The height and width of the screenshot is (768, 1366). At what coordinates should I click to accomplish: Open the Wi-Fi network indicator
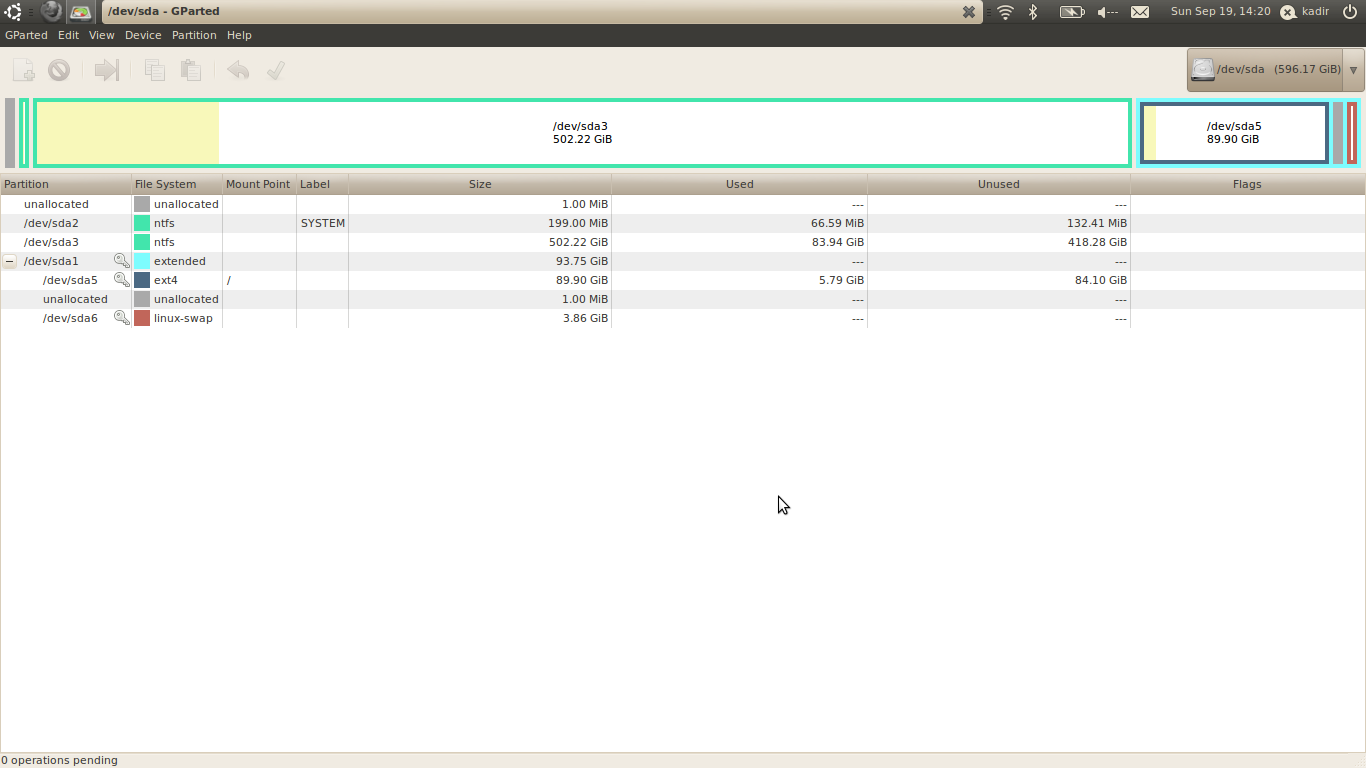coord(1005,12)
